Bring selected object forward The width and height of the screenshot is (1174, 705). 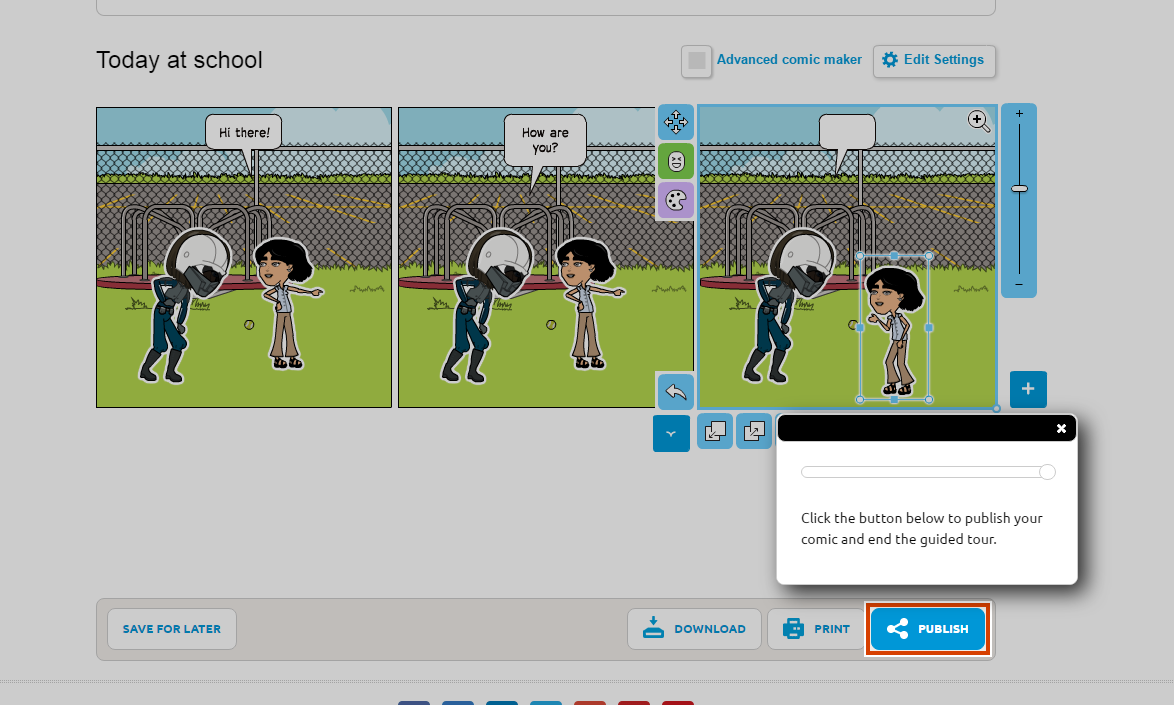[755, 431]
